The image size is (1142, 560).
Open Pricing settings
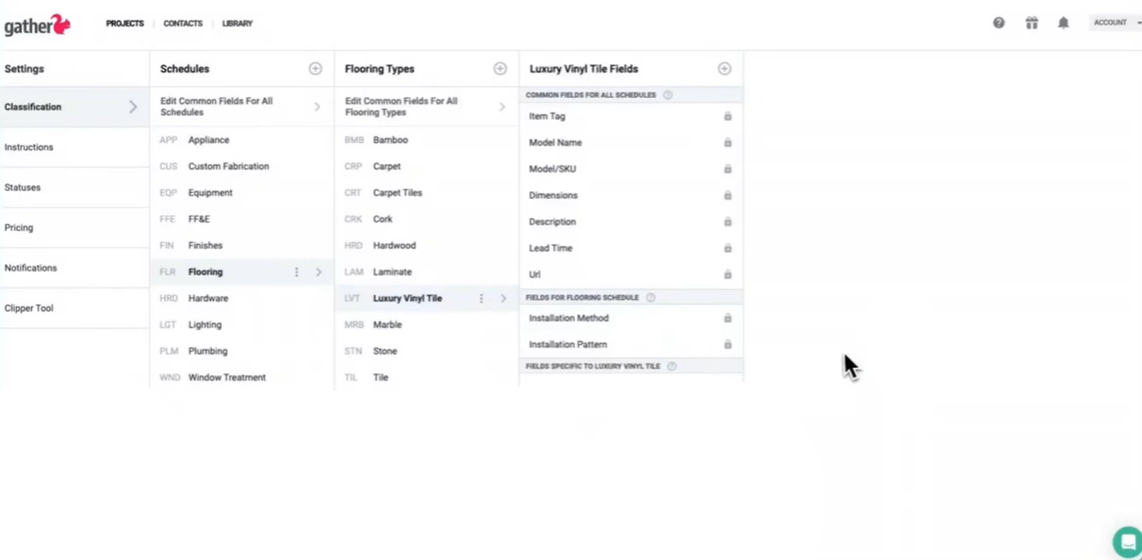pyautogui.click(x=74, y=227)
